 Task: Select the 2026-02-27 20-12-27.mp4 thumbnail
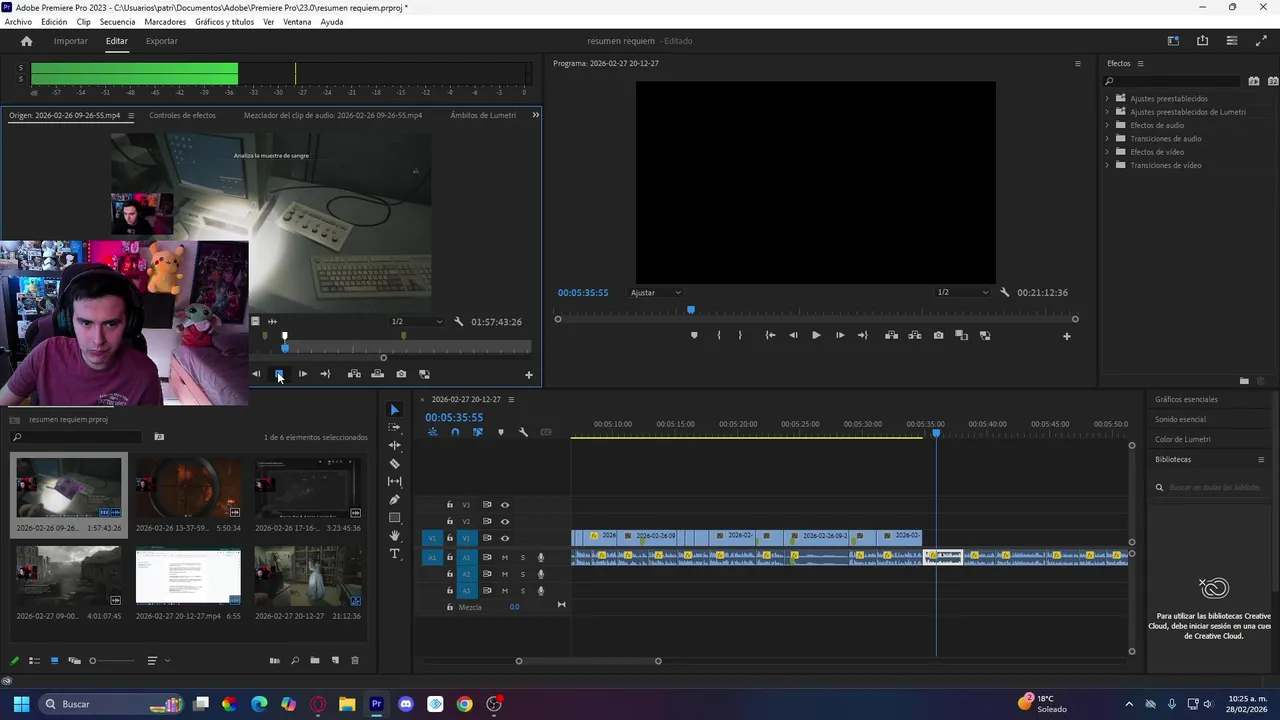click(x=188, y=577)
